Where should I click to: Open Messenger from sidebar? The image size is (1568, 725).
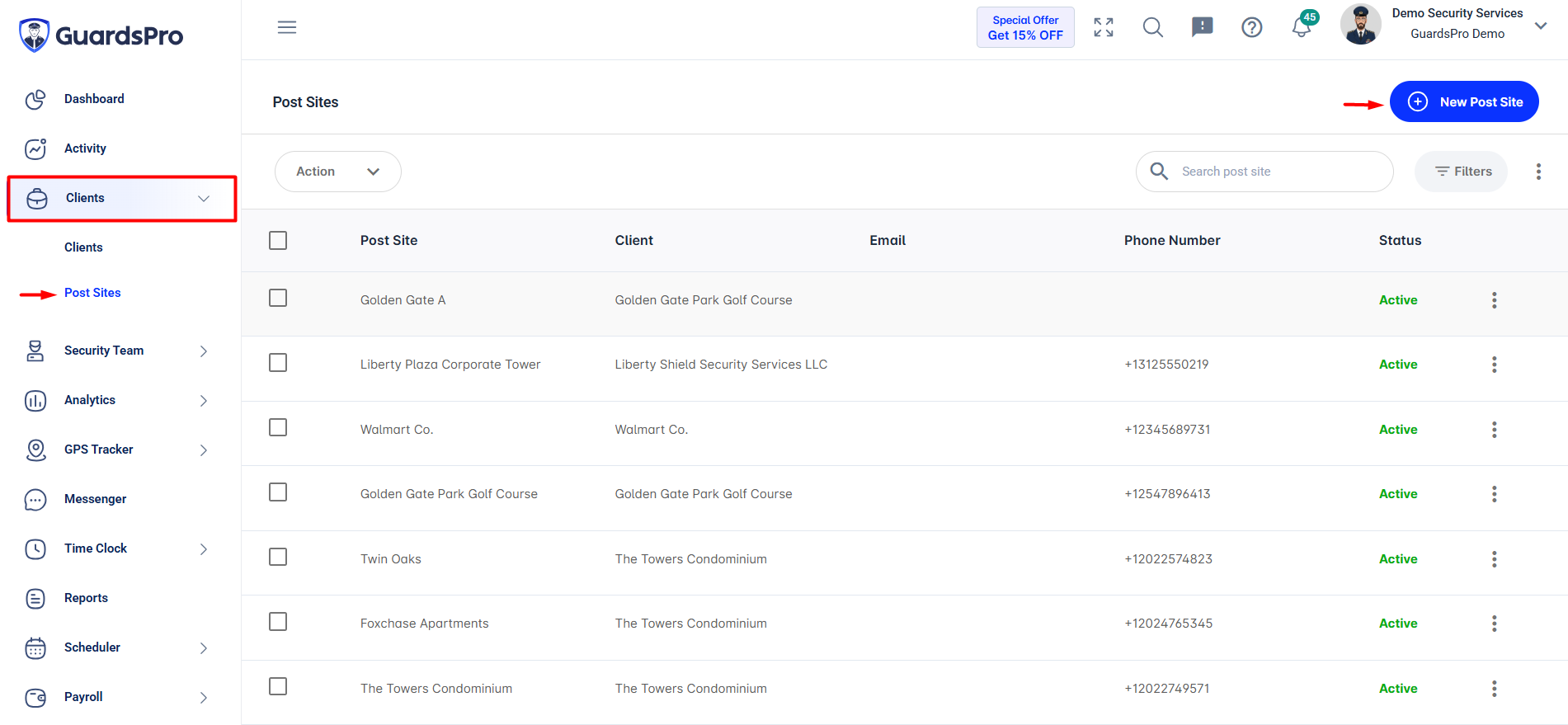(x=95, y=499)
